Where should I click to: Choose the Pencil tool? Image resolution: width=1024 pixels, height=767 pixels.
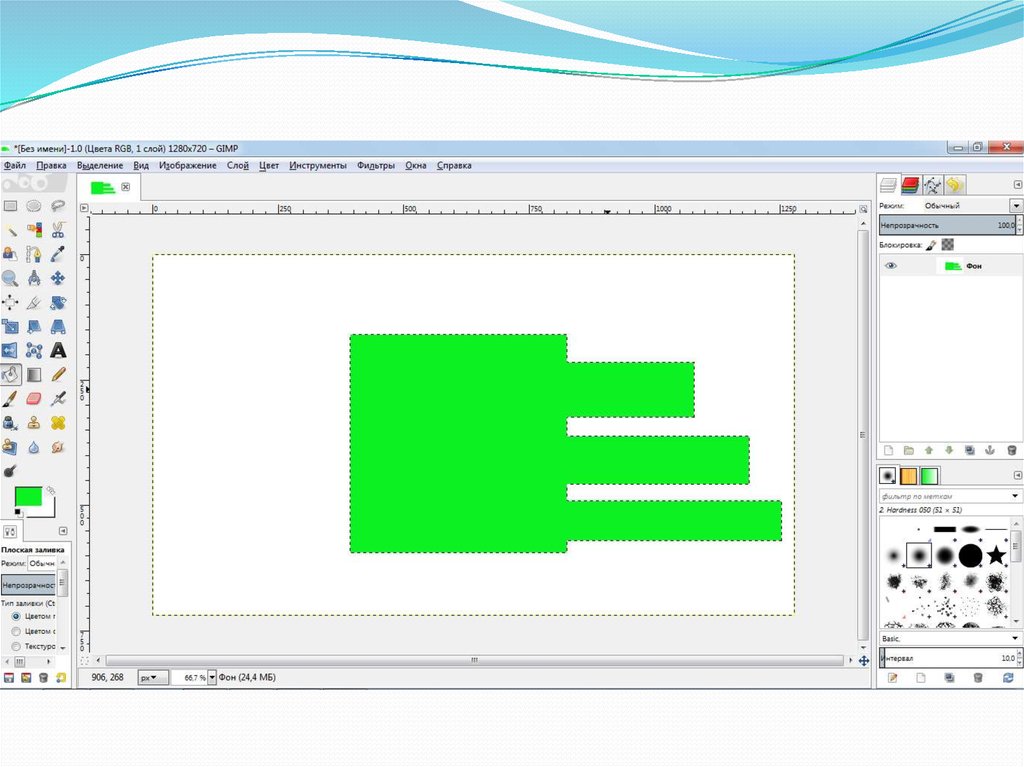[x=58, y=375]
